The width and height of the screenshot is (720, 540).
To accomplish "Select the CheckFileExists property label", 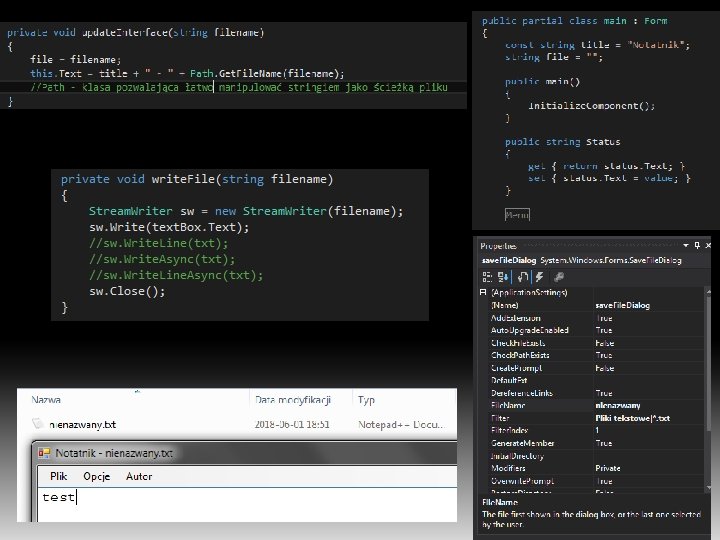I will tap(518, 343).
